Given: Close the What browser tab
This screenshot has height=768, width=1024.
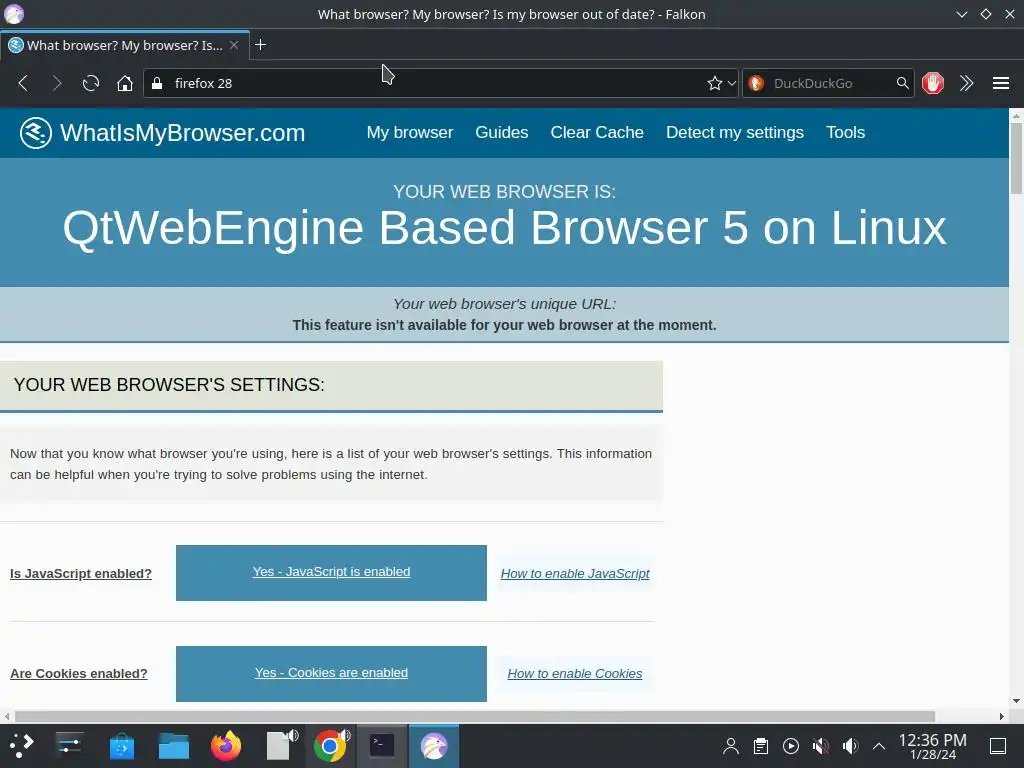Looking at the screenshot, I should pos(234,45).
